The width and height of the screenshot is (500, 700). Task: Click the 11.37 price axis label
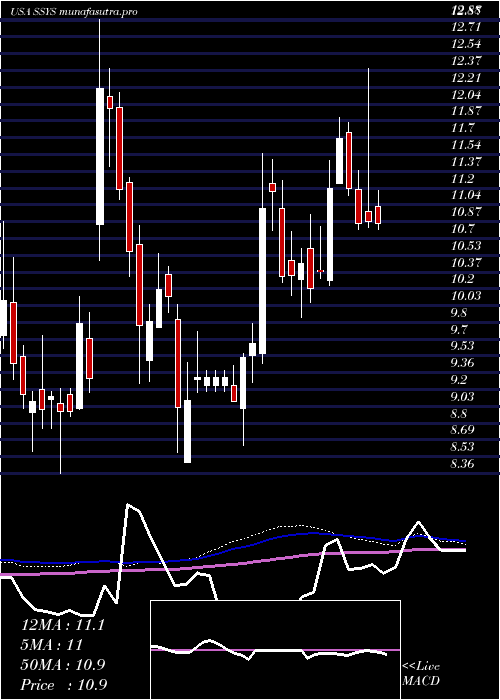tap(466, 162)
